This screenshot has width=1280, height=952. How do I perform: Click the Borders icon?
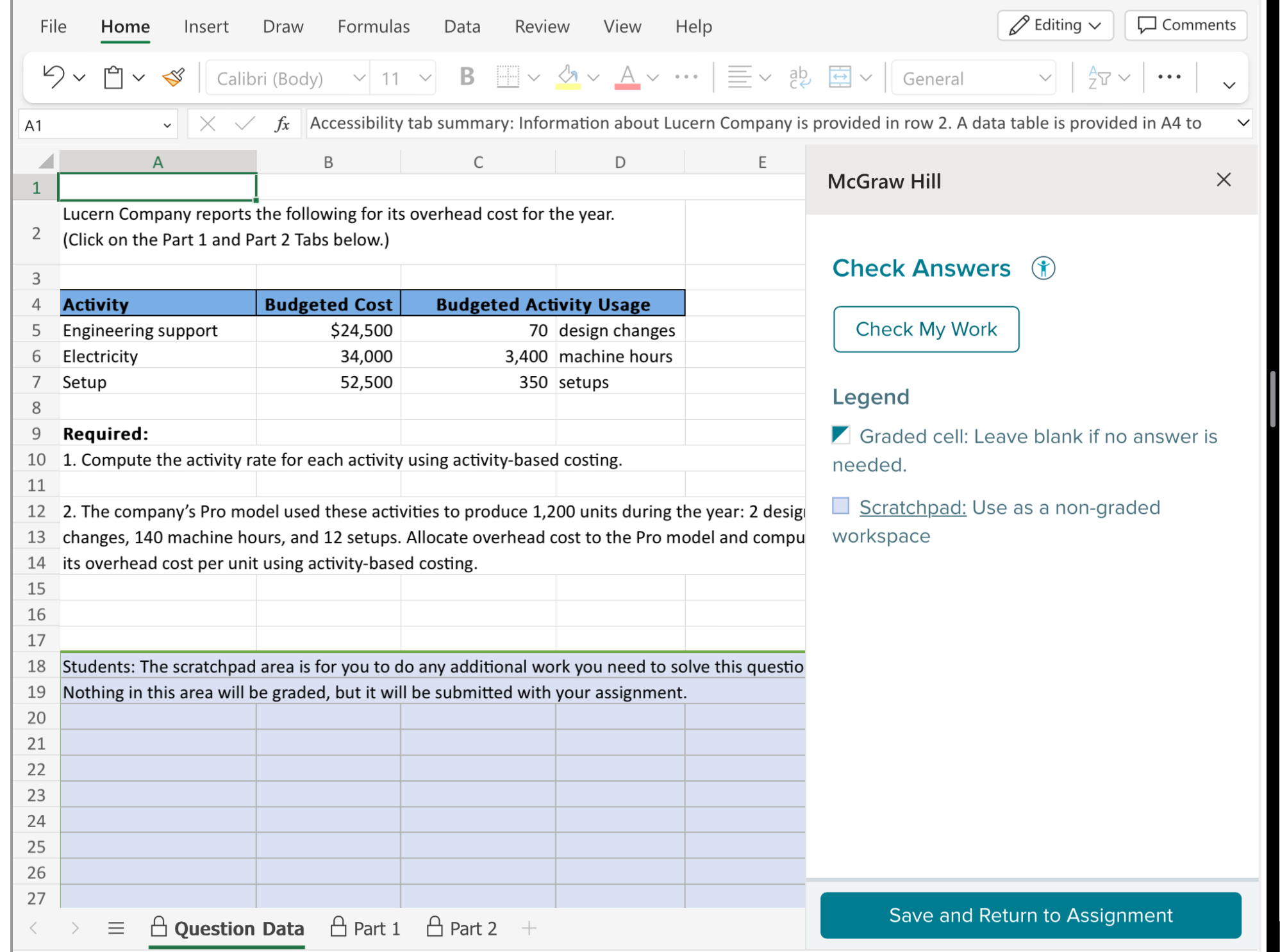pyautogui.click(x=507, y=76)
